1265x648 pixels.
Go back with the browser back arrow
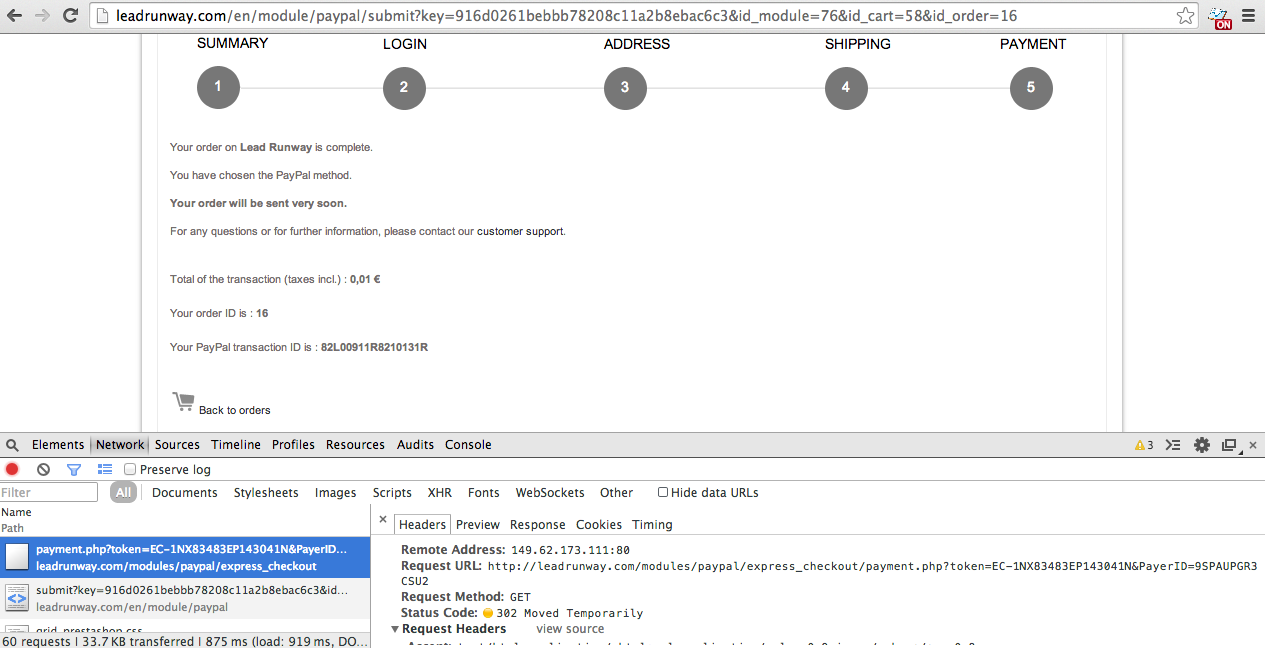pyautogui.click(x=15, y=15)
